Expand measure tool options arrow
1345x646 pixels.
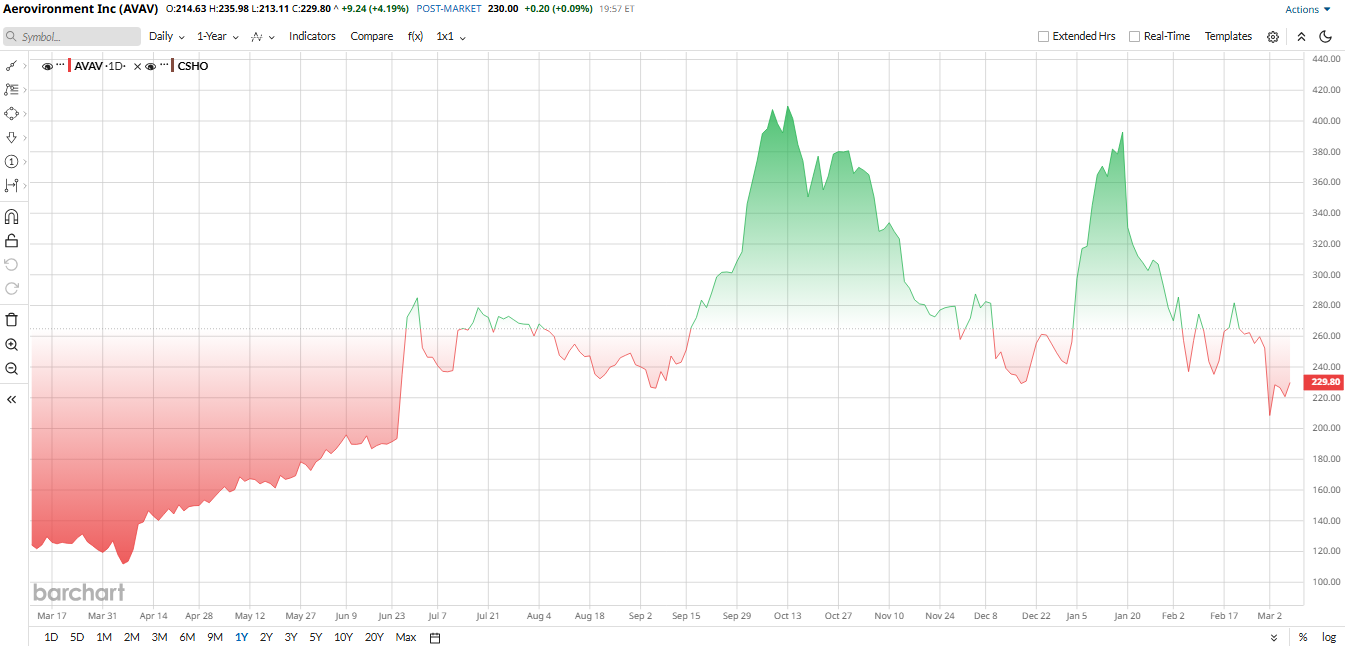tap(24, 185)
